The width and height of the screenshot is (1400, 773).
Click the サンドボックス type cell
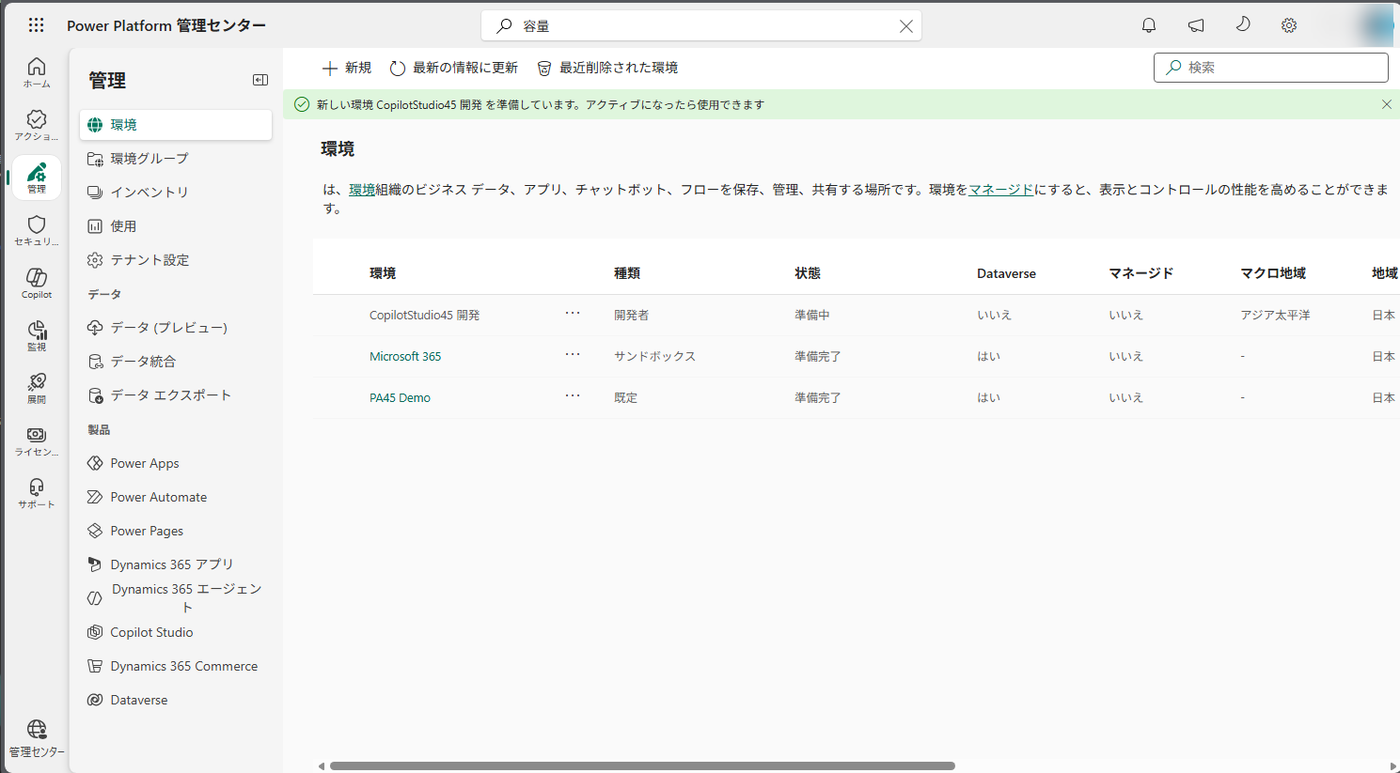[655, 356]
